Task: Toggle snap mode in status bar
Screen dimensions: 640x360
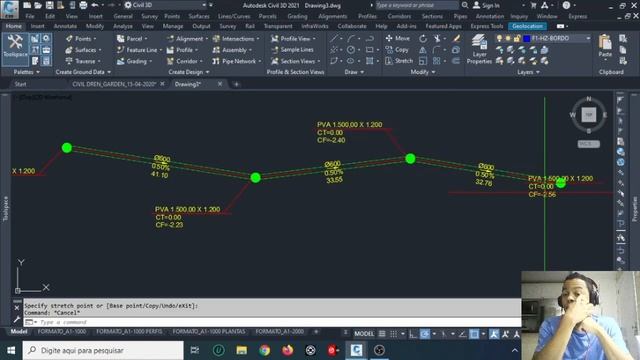Action: tap(393, 334)
